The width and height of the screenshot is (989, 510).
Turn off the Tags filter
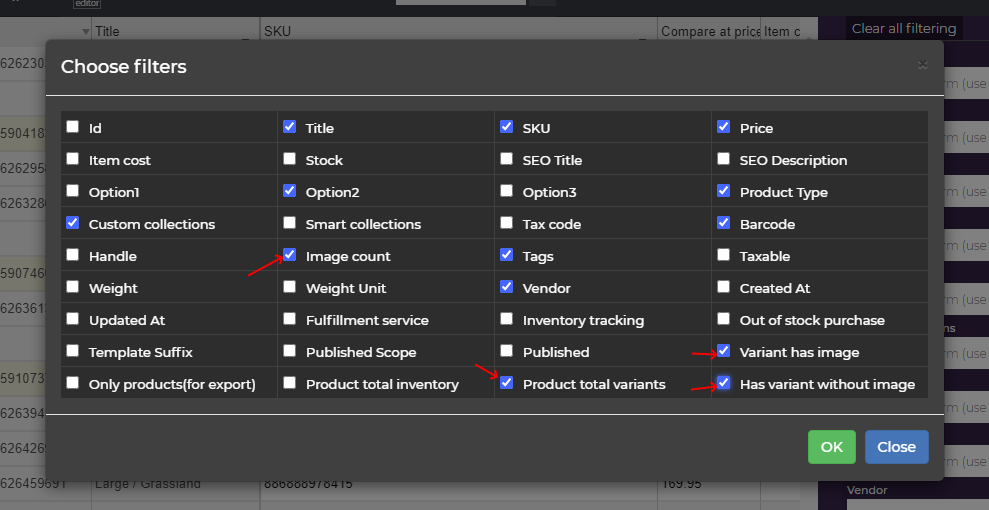click(506, 255)
